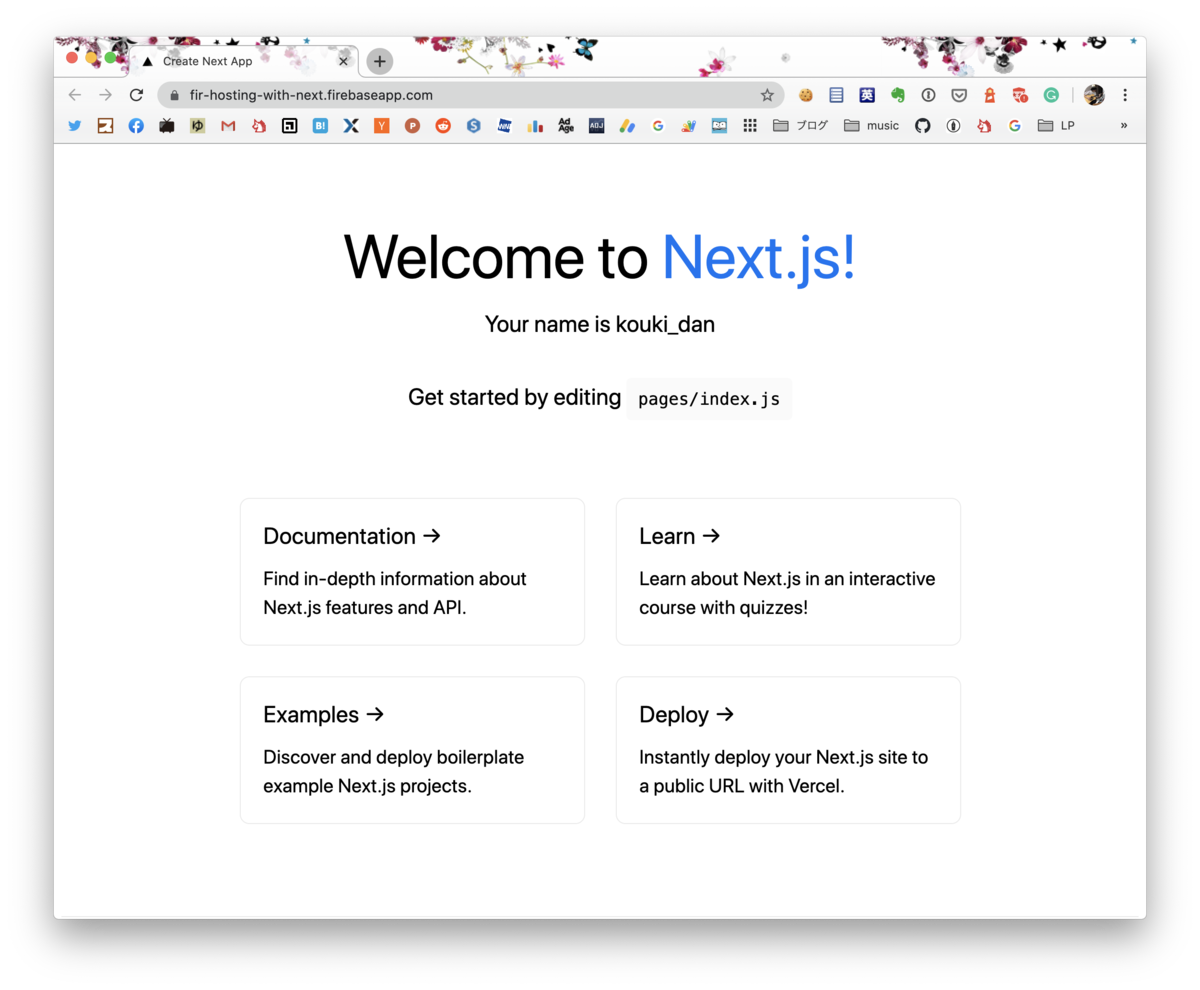This screenshot has height=990, width=1200.
Task: Click the address bar URL
Action: click(x=311, y=95)
